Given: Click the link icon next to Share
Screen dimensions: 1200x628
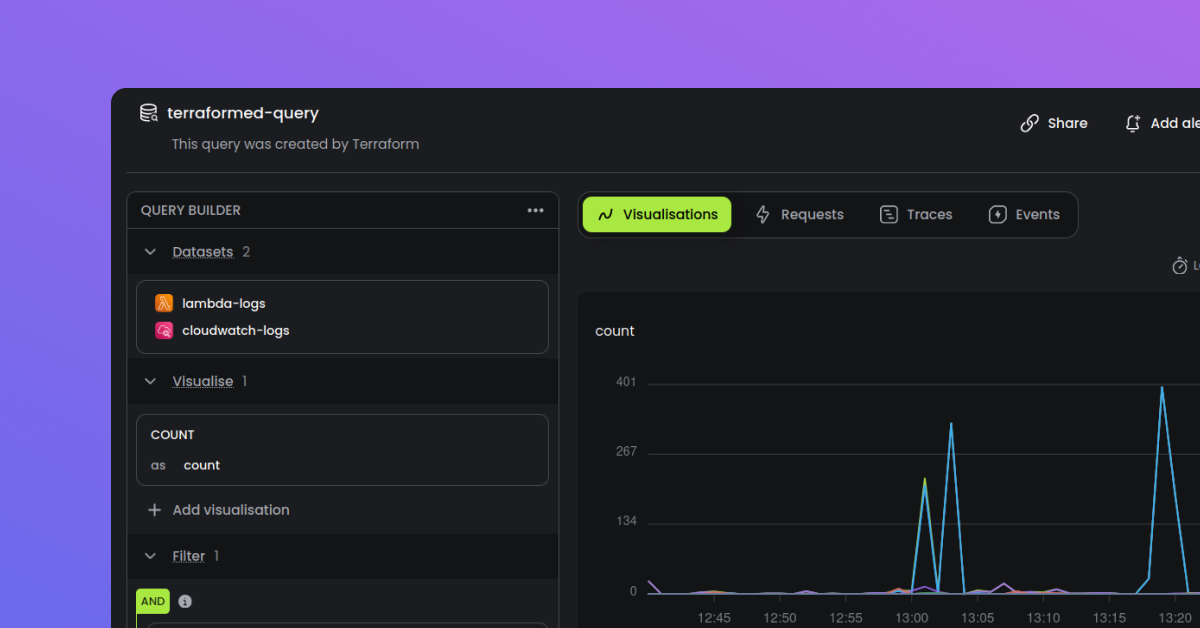Looking at the screenshot, I should pyautogui.click(x=1029, y=122).
